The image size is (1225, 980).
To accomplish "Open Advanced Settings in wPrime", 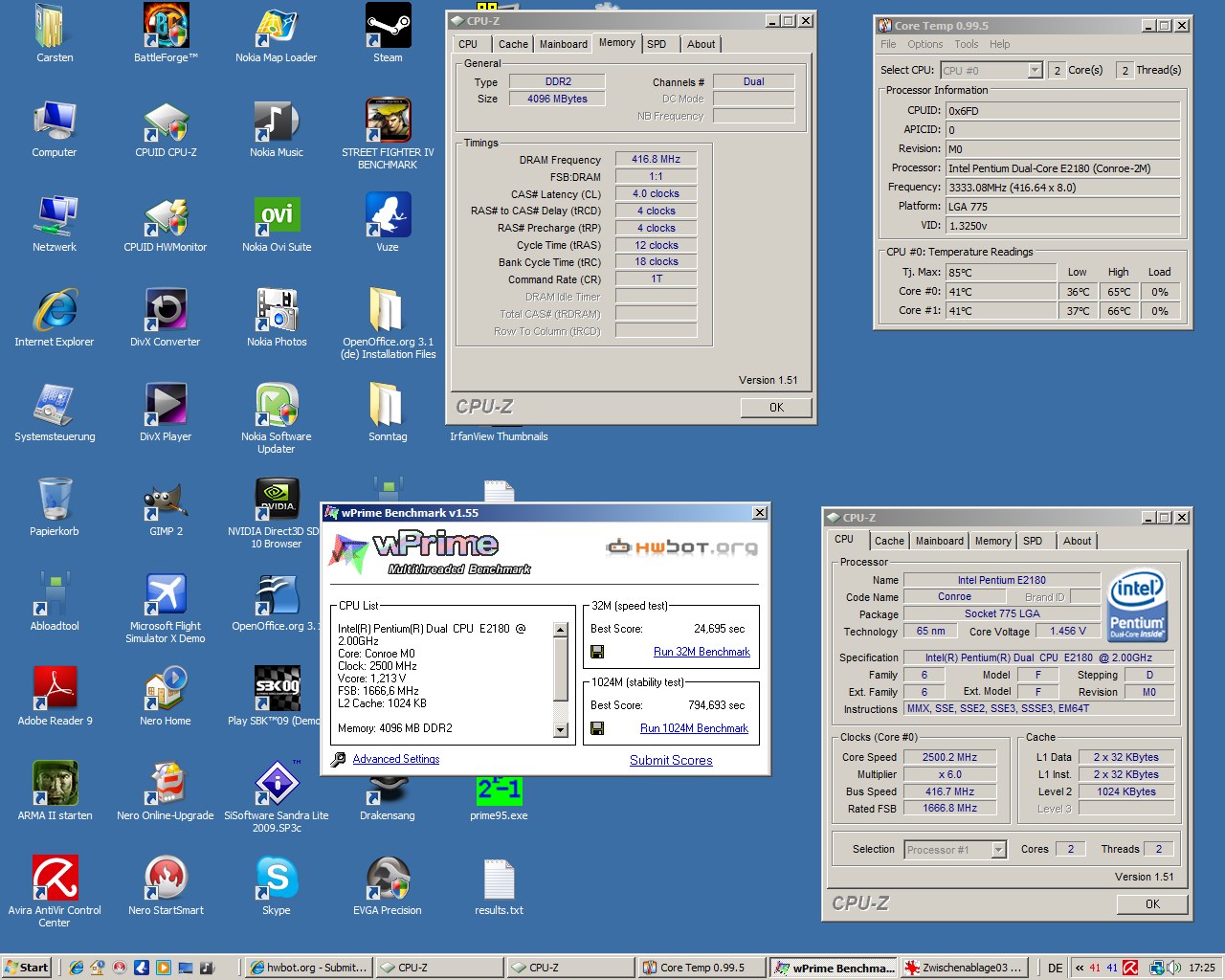I will pos(396,759).
